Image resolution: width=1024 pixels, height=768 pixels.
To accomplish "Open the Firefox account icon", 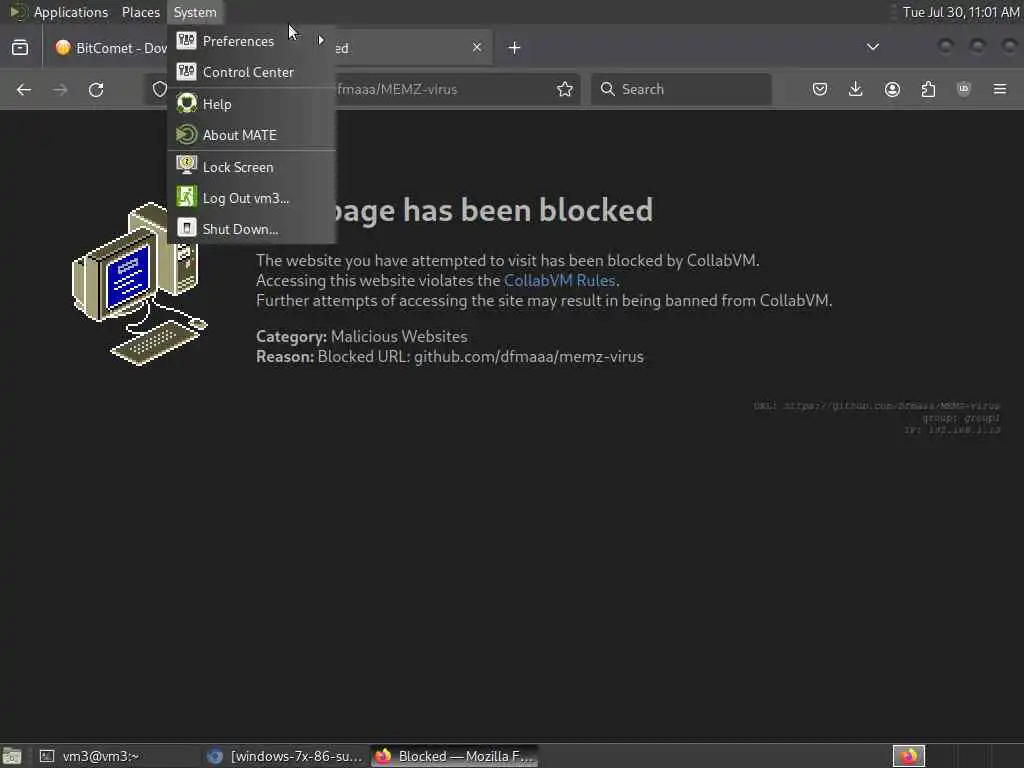I will point(892,89).
